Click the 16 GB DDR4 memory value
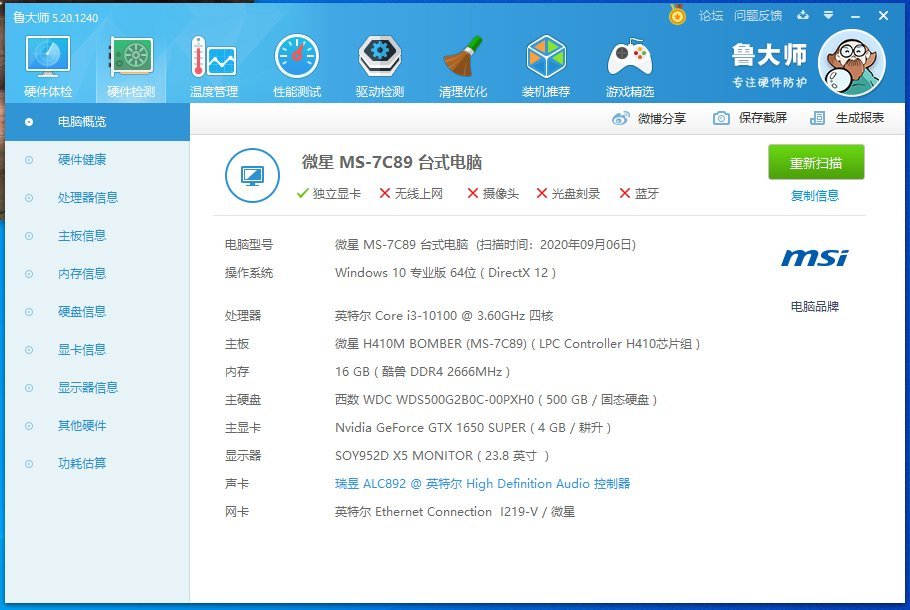910x610 pixels. coord(422,371)
